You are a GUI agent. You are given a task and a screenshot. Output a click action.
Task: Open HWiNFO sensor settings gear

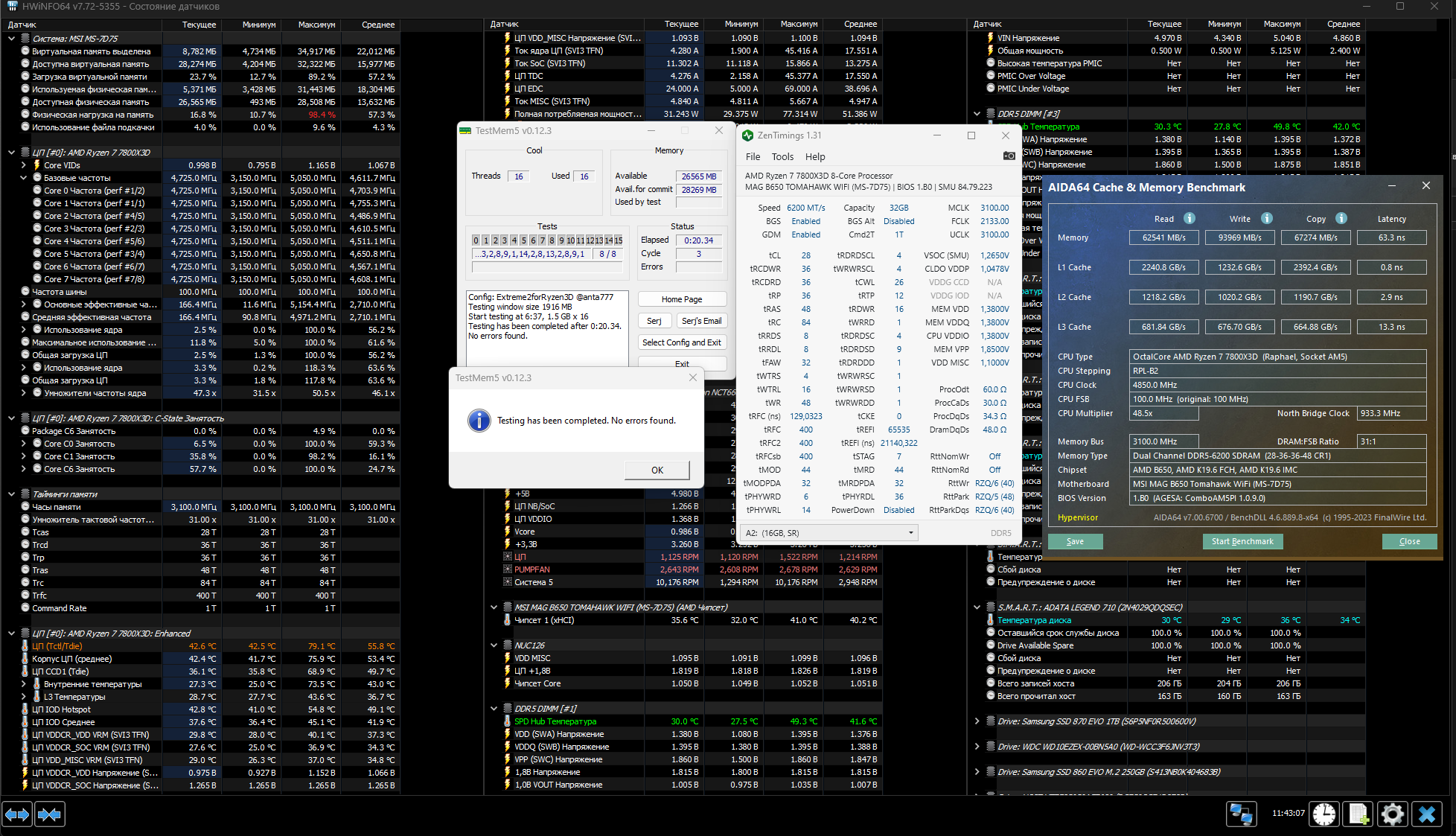(x=1393, y=814)
